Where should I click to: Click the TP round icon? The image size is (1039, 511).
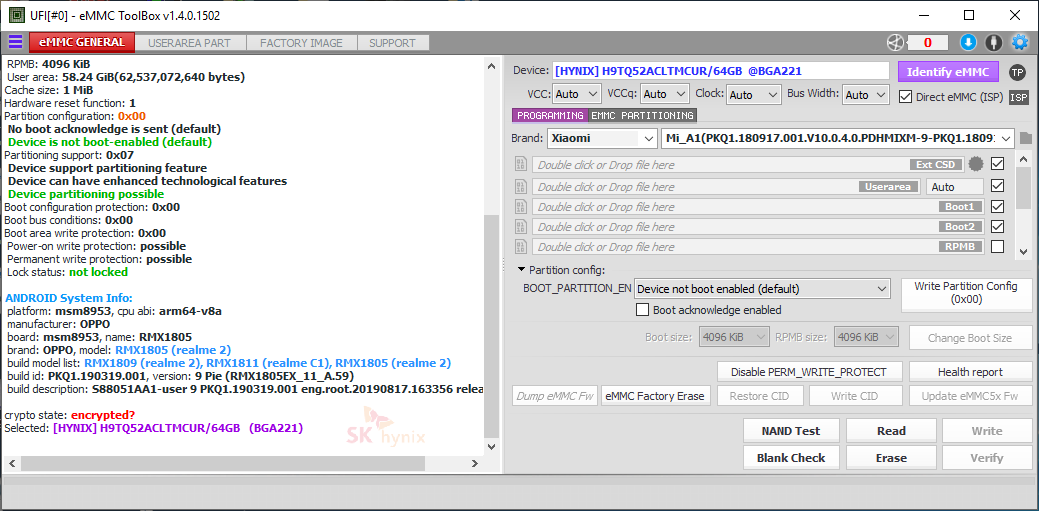pyautogui.click(x=1017, y=72)
